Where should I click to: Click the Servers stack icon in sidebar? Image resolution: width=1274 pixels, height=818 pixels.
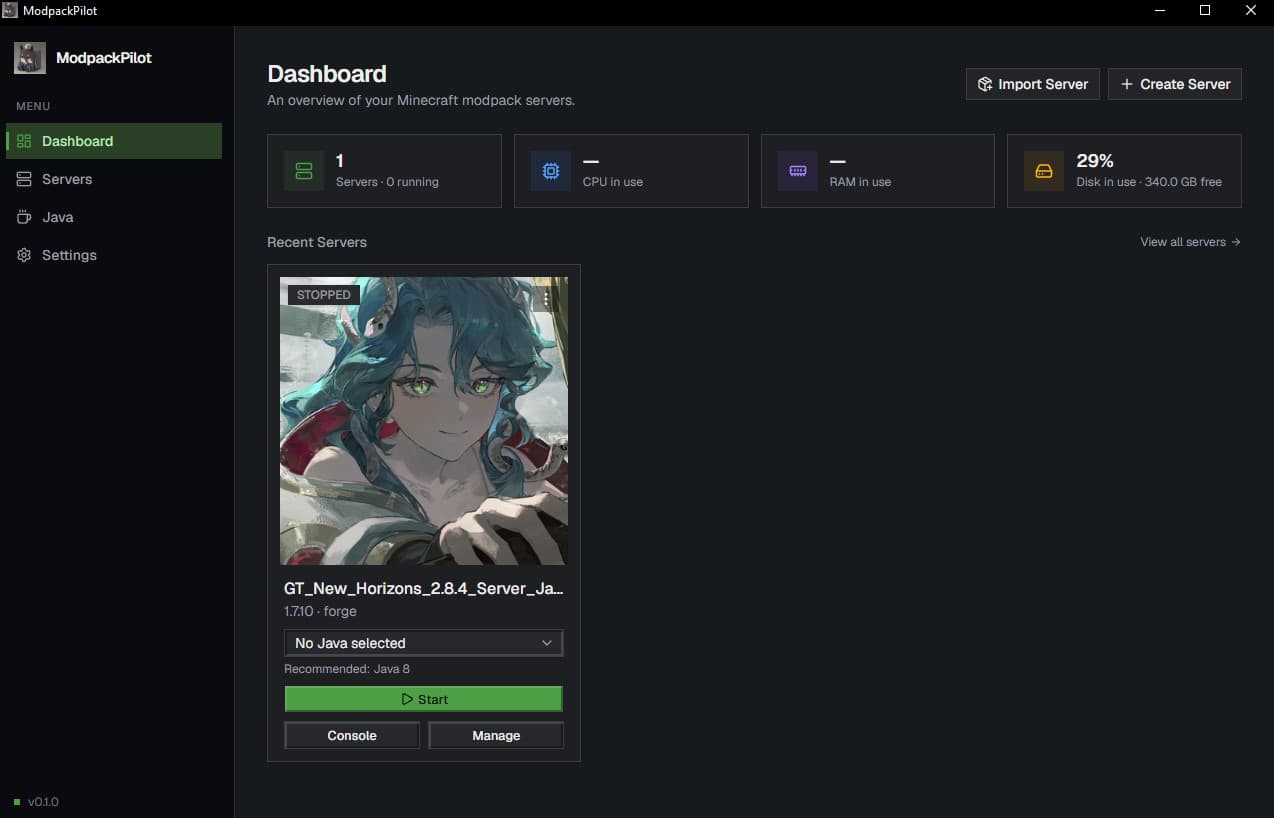[24, 179]
